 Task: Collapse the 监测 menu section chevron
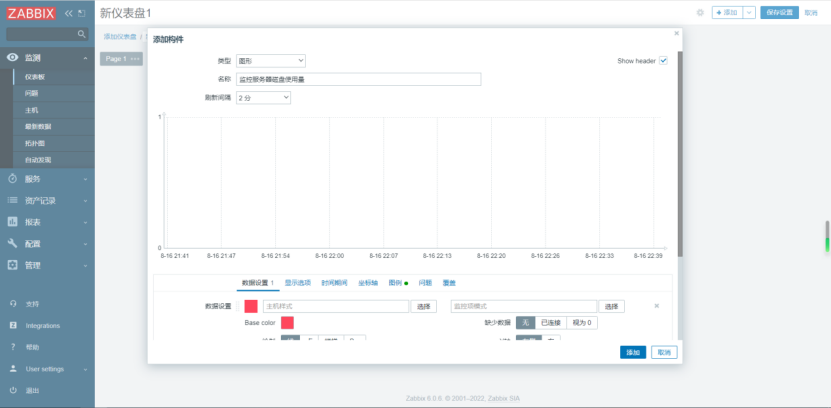[85, 58]
